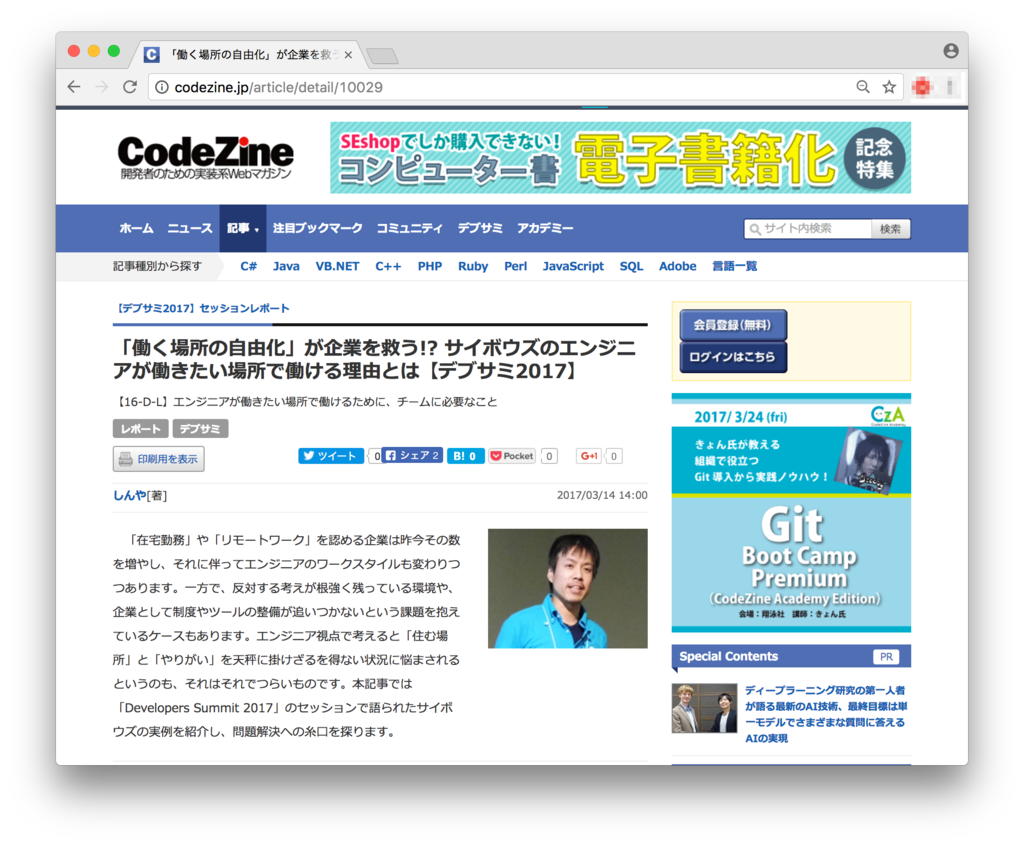Viewport: 1024px width, 845px height.
Task: Click the CodeZine favicon tab
Action: point(152,55)
